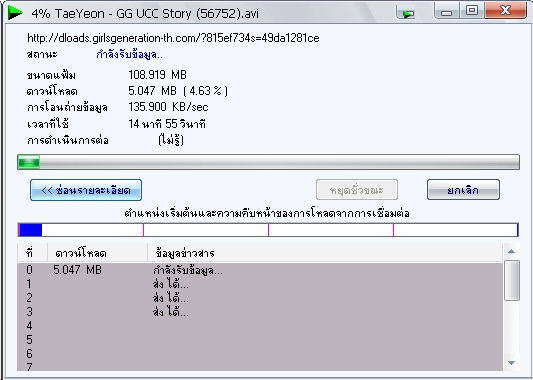The image size is (533, 380).
Task: Close the download progress window
Action: click(505, 11)
